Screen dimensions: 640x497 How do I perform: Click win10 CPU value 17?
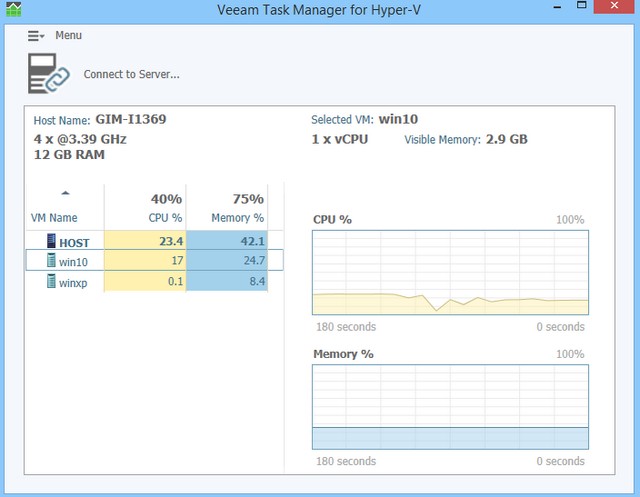pyautogui.click(x=177, y=260)
